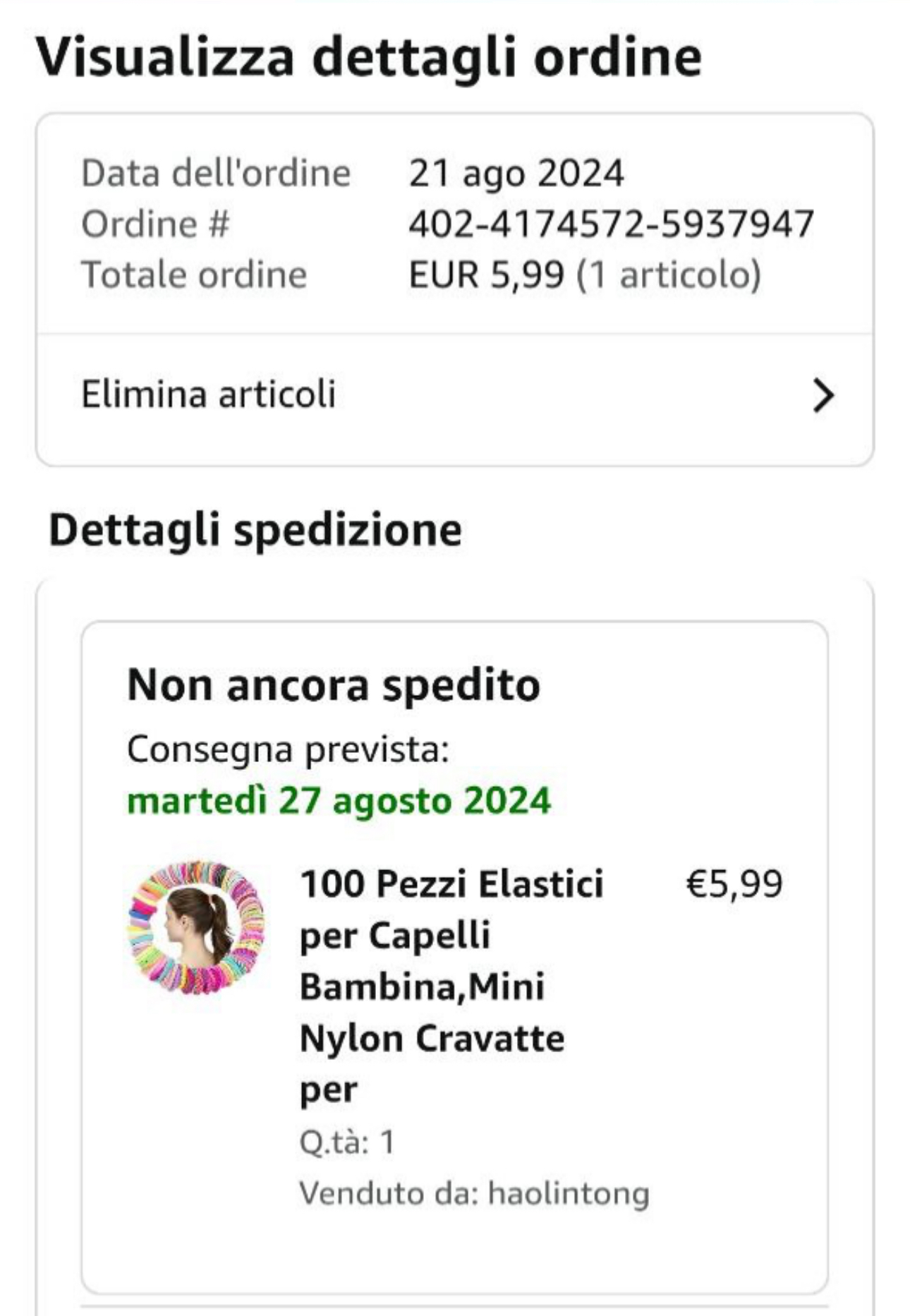Screen dimensions: 910x1316
Task: Click the Data dell'ordine label
Action: [216, 174]
